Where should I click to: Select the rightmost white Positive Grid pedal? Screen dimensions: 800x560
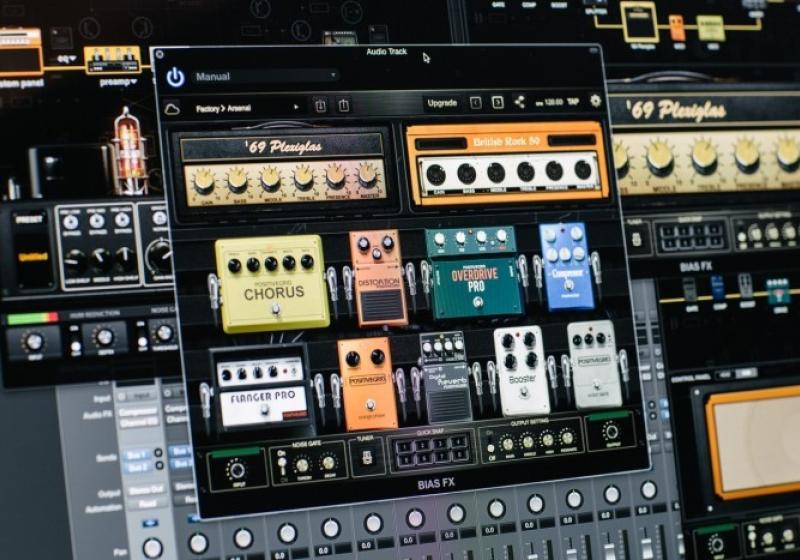point(595,364)
